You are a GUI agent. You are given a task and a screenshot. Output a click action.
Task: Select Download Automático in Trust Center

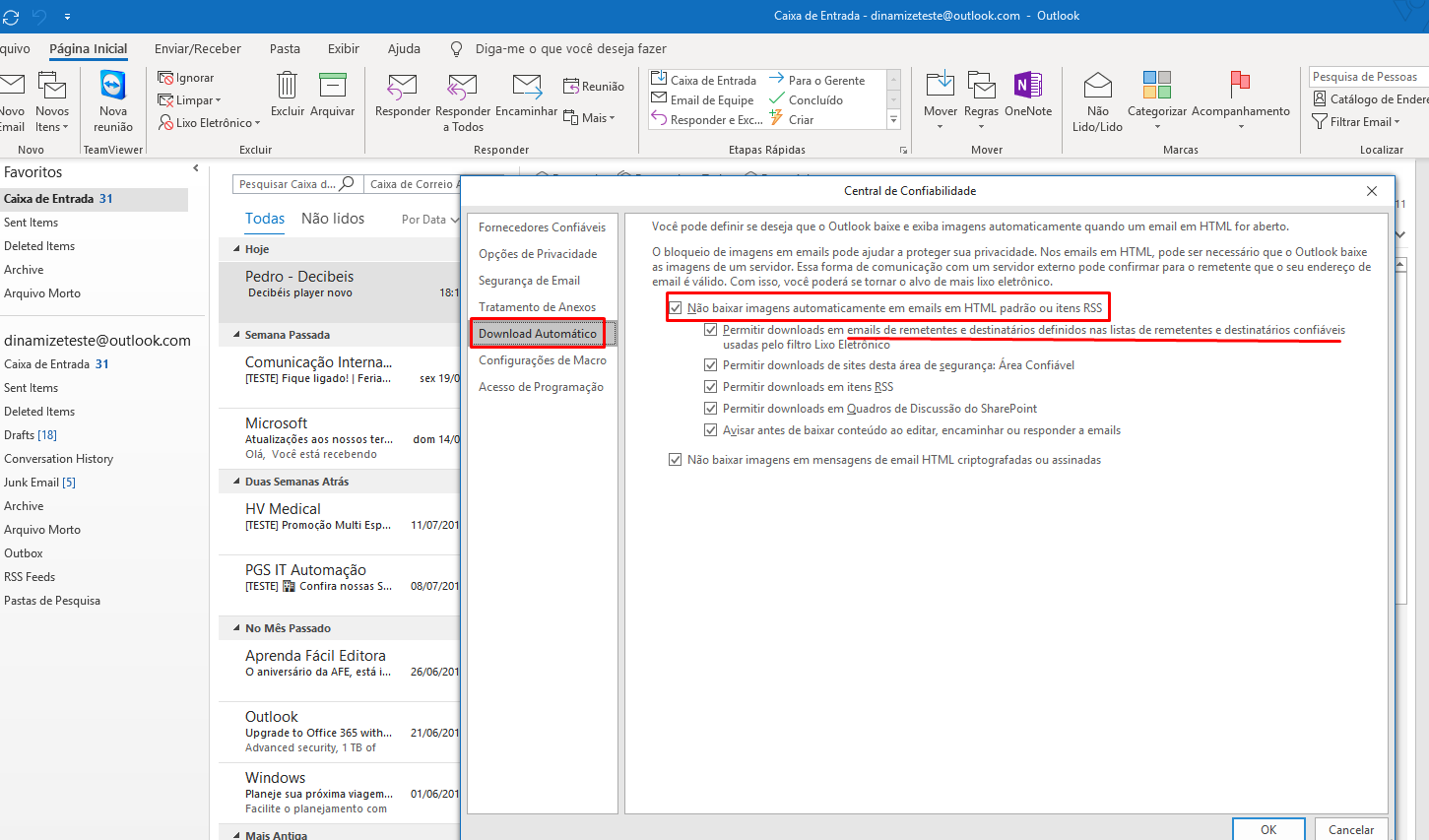click(538, 334)
